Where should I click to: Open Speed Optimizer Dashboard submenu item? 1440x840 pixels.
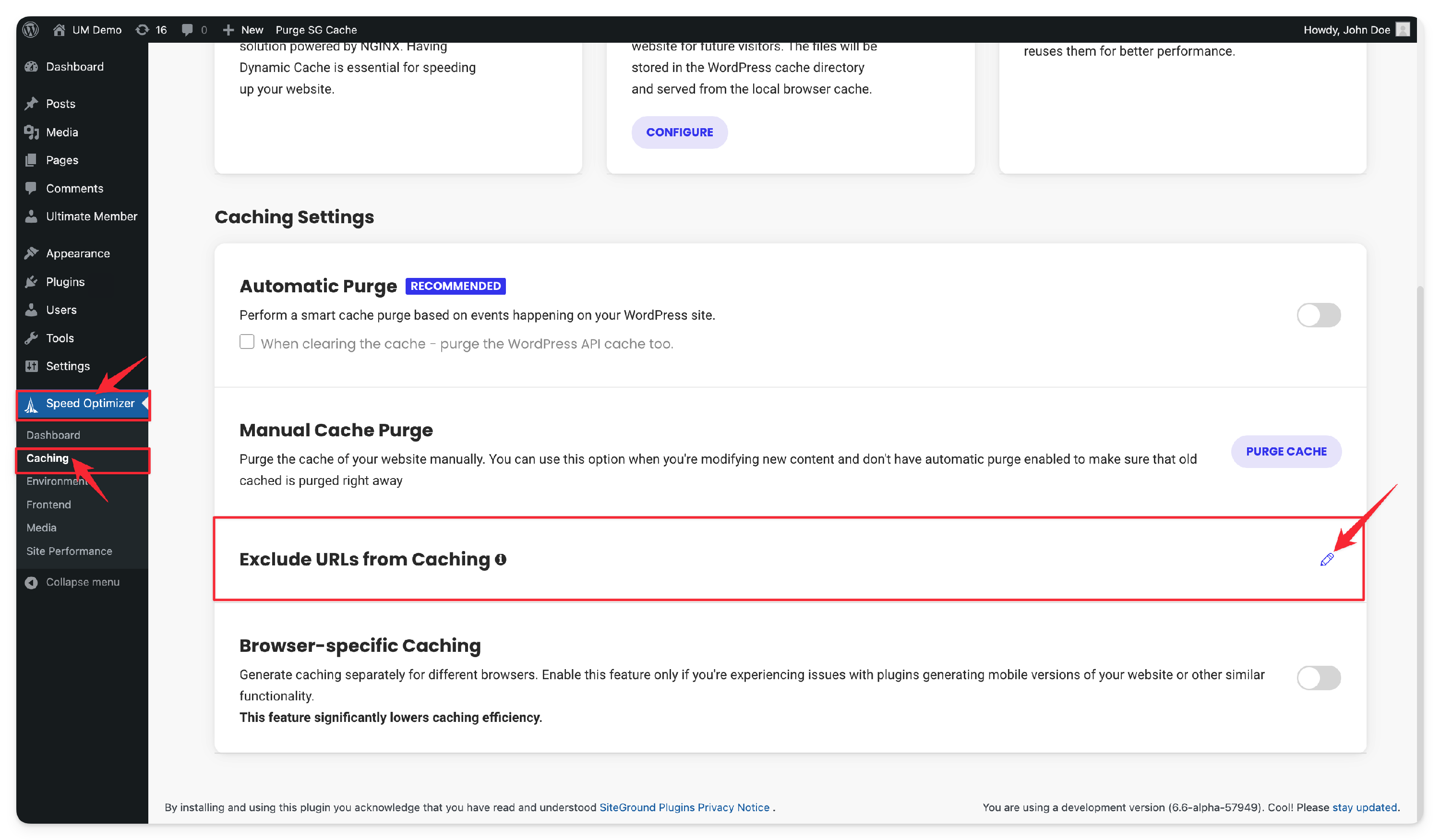pos(53,435)
